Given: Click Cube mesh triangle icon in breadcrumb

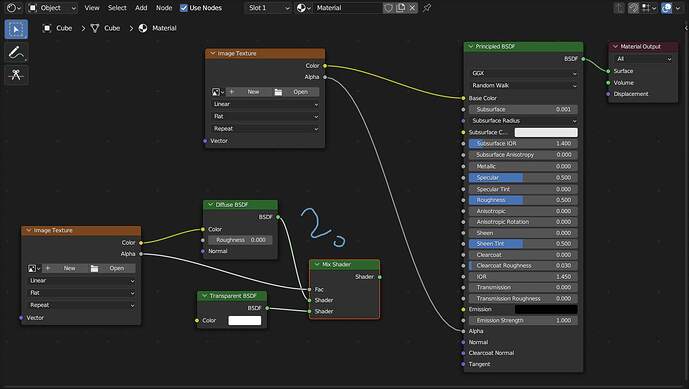Looking at the screenshot, I should pos(94,28).
